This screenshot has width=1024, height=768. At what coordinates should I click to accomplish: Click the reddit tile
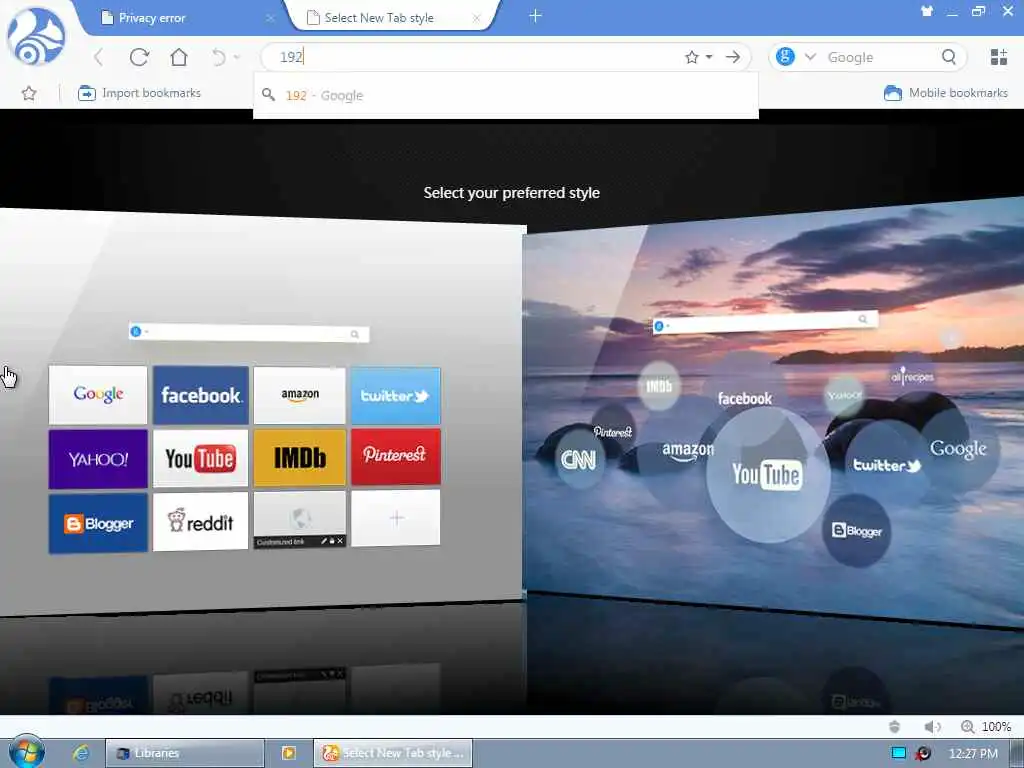coord(200,522)
